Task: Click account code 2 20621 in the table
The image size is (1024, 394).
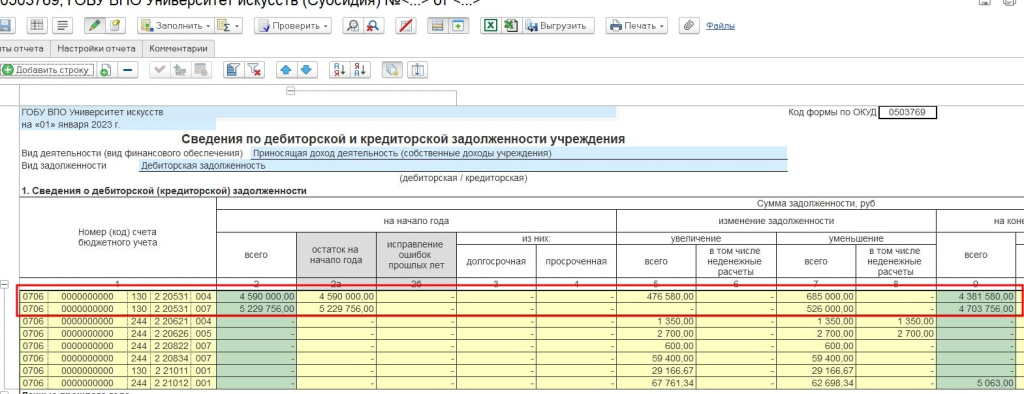Action: click(x=171, y=321)
